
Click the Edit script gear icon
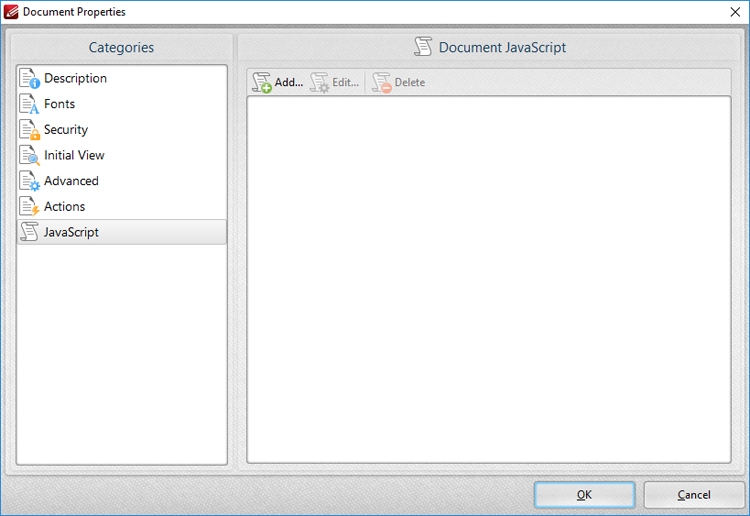click(320, 82)
